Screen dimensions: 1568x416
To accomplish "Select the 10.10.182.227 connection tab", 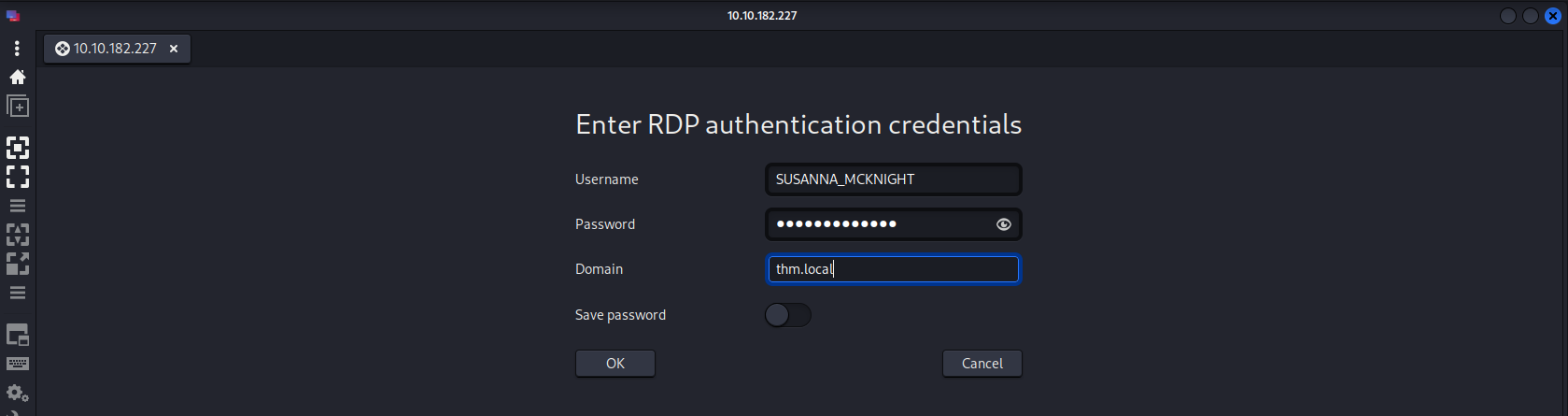I will 106,49.
